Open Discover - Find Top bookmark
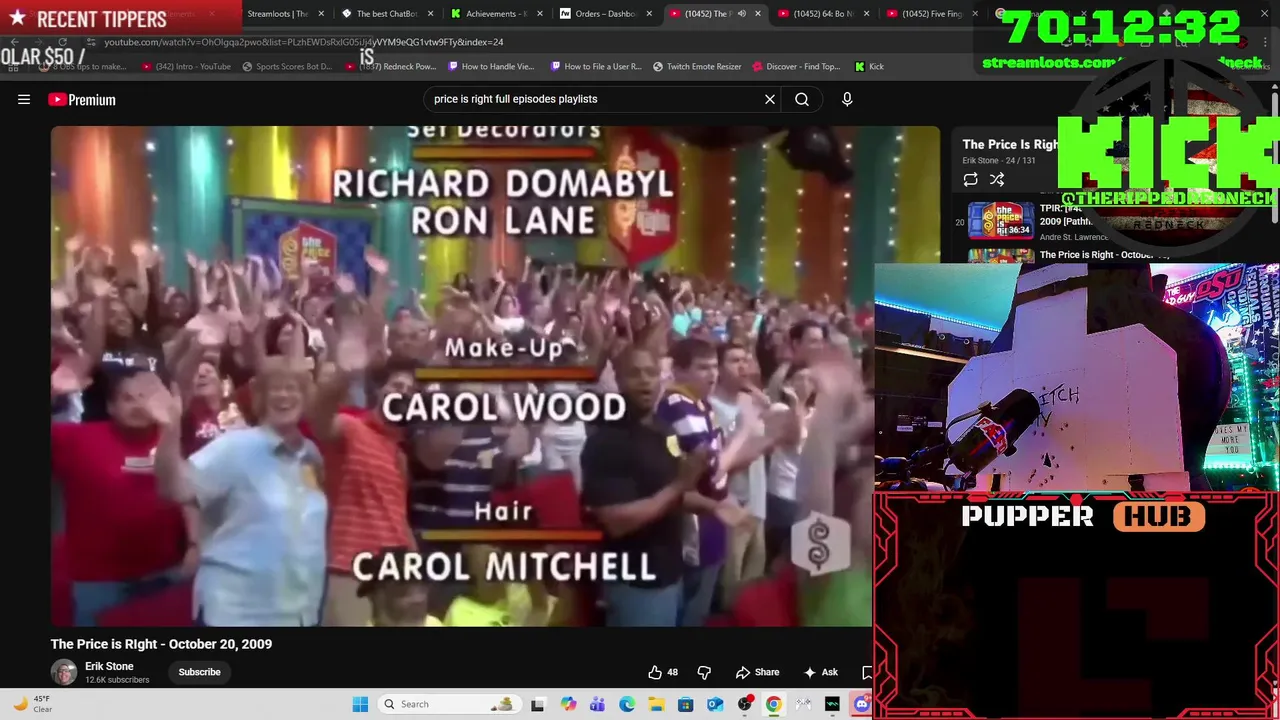 (x=797, y=66)
